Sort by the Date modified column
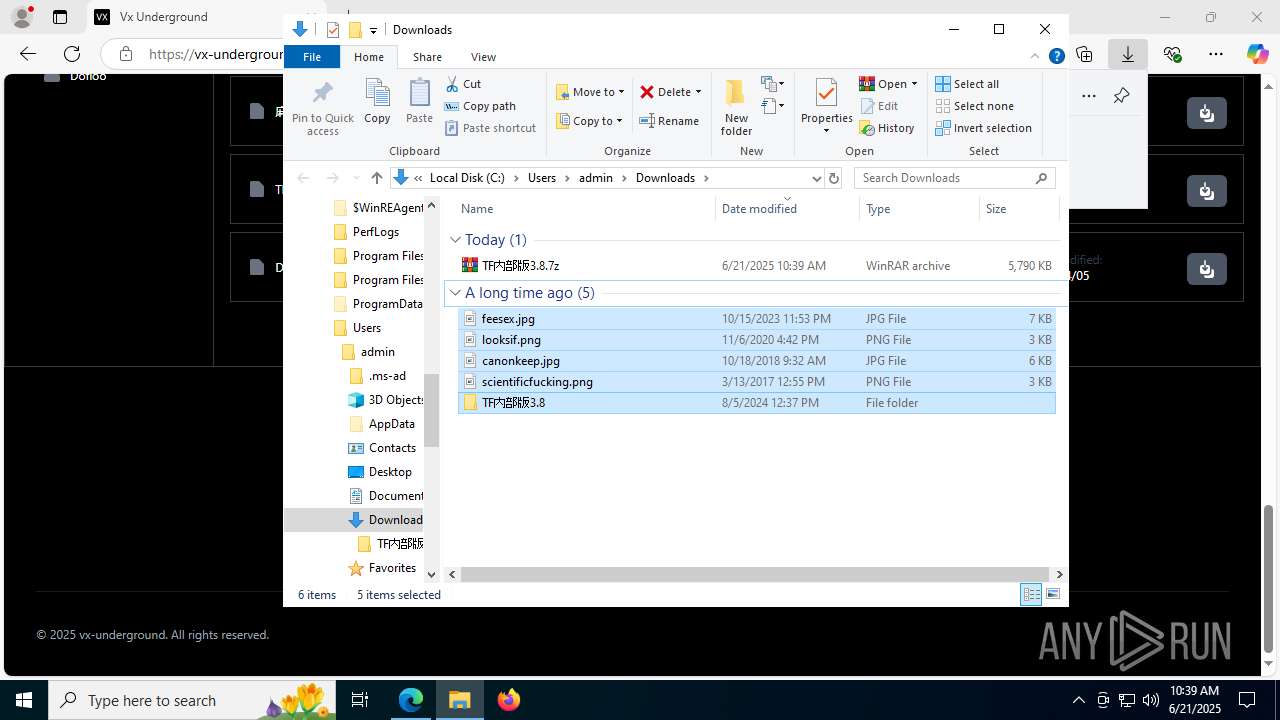 (787, 208)
